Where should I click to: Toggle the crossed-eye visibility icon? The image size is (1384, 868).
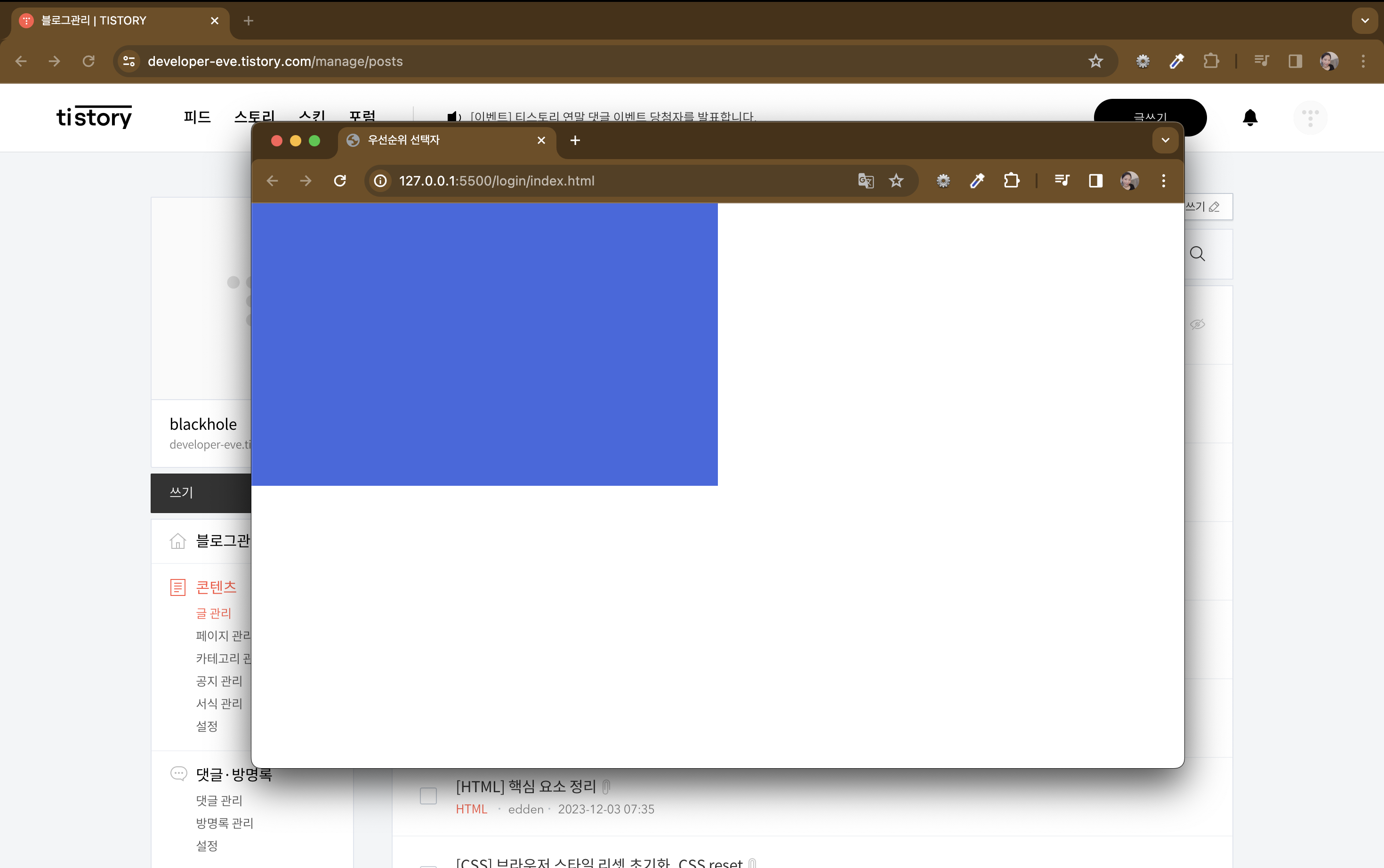(x=1197, y=324)
